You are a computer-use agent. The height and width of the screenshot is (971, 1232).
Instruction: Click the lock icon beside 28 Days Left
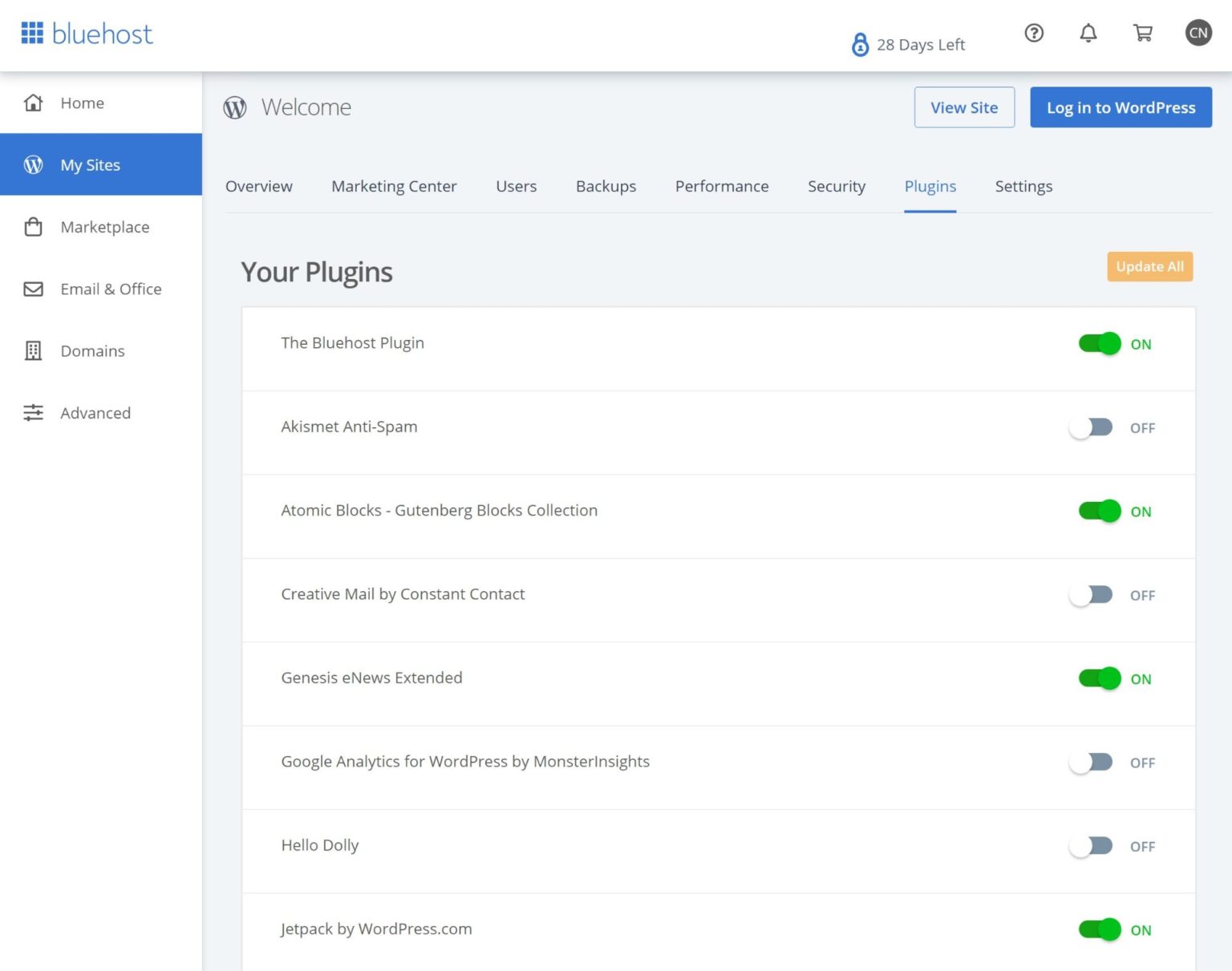tap(860, 44)
